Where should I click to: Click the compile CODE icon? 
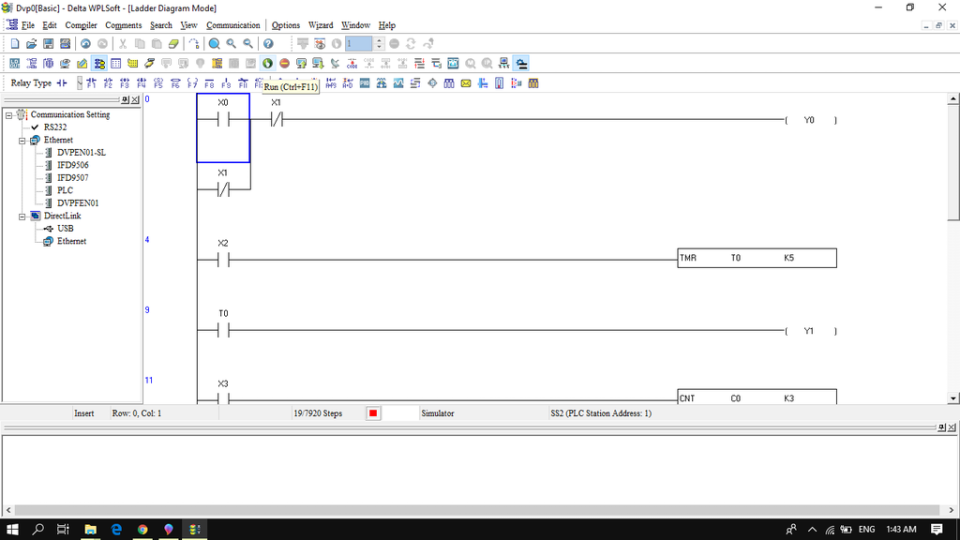(x=352, y=63)
